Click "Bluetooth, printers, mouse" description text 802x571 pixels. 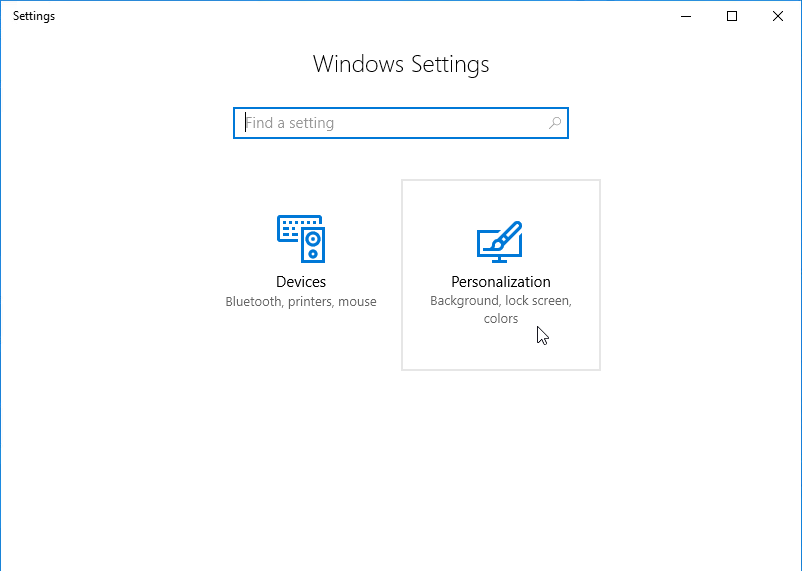point(301,302)
